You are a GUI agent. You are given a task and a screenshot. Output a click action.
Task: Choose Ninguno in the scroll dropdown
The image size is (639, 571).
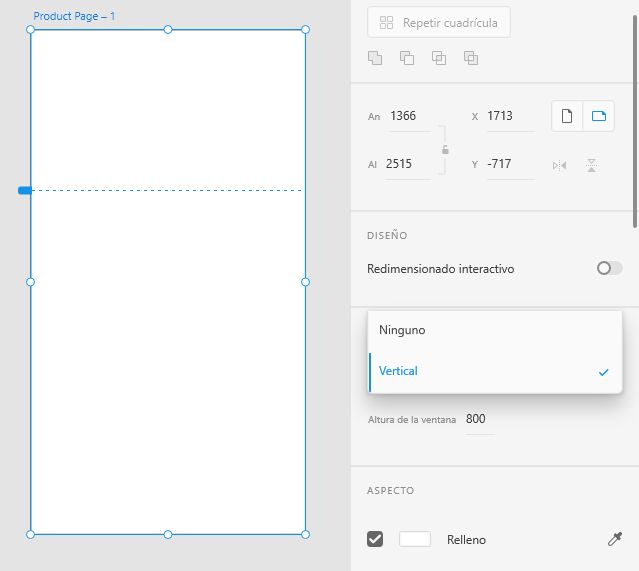pos(495,330)
